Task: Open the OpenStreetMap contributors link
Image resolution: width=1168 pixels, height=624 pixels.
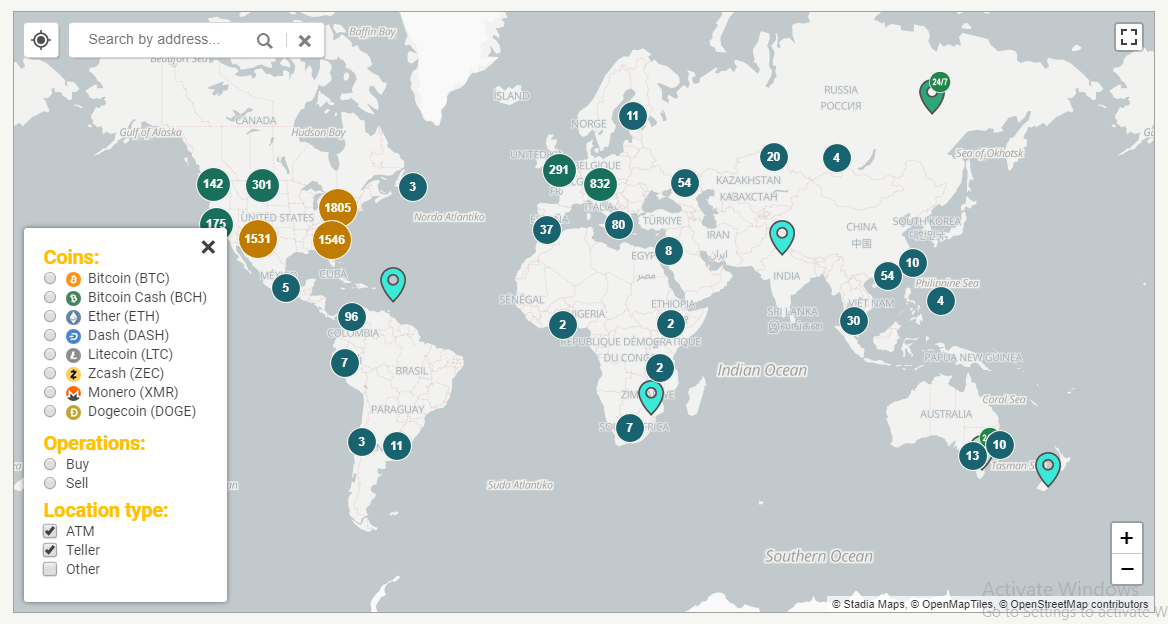Action: click(x=1079, y=605)
